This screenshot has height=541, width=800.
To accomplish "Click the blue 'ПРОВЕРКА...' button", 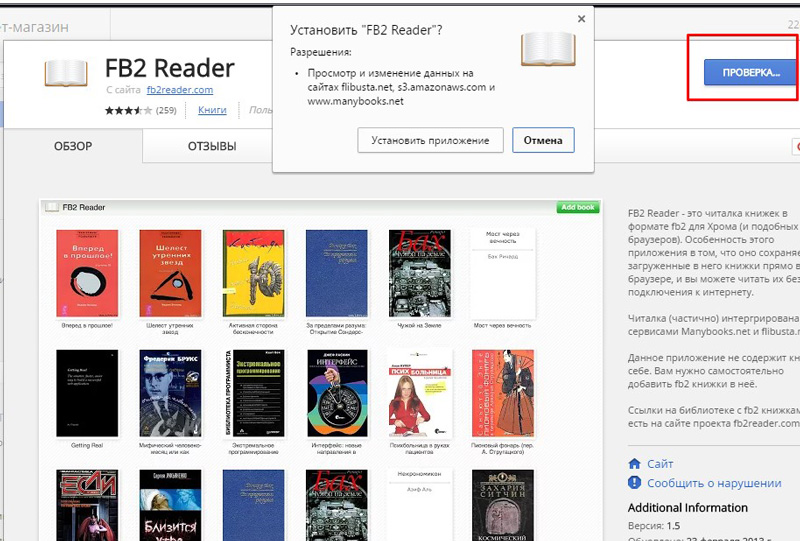I will 750,72.
